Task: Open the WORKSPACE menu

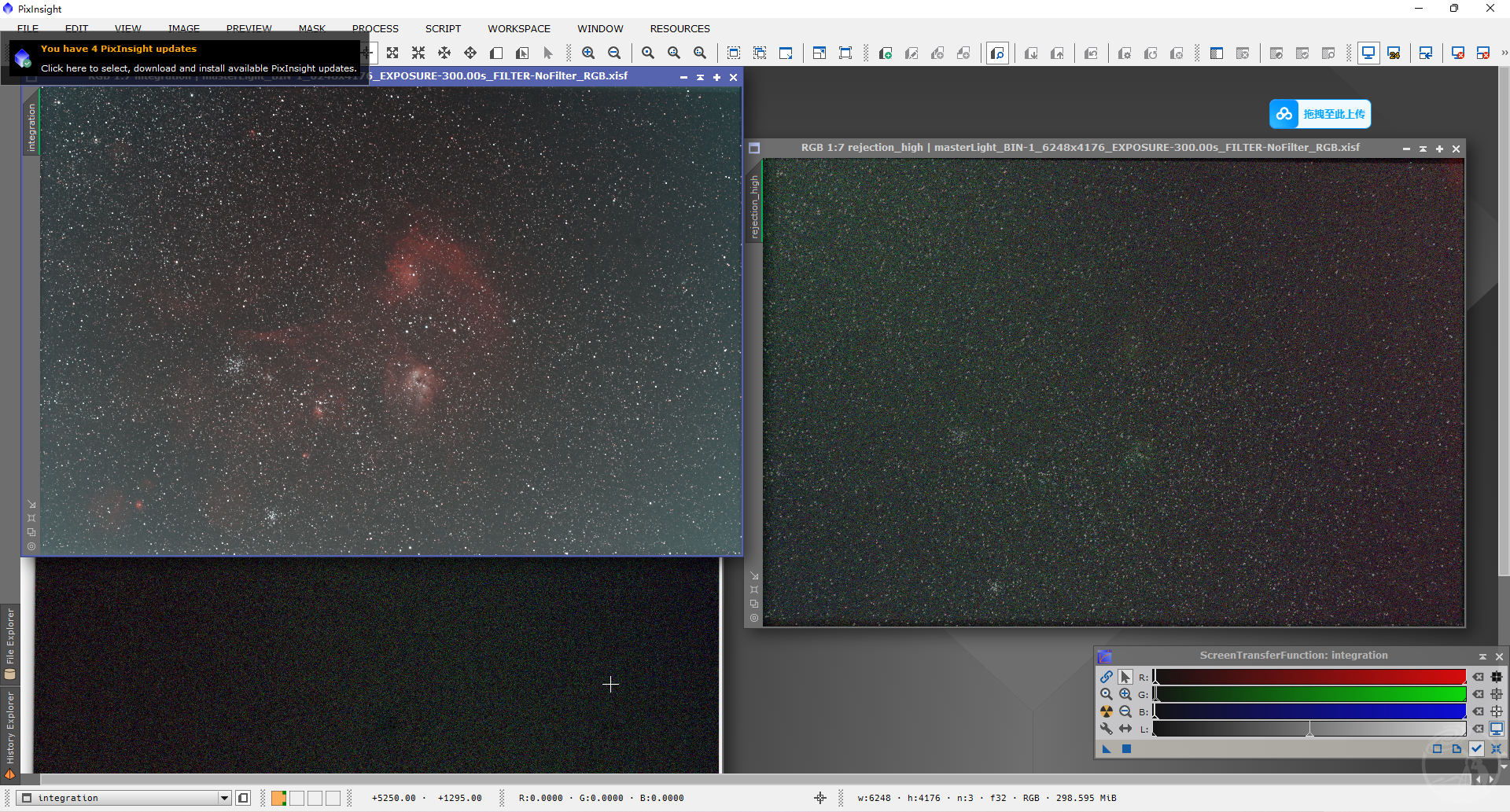Action: click(518, 29)
